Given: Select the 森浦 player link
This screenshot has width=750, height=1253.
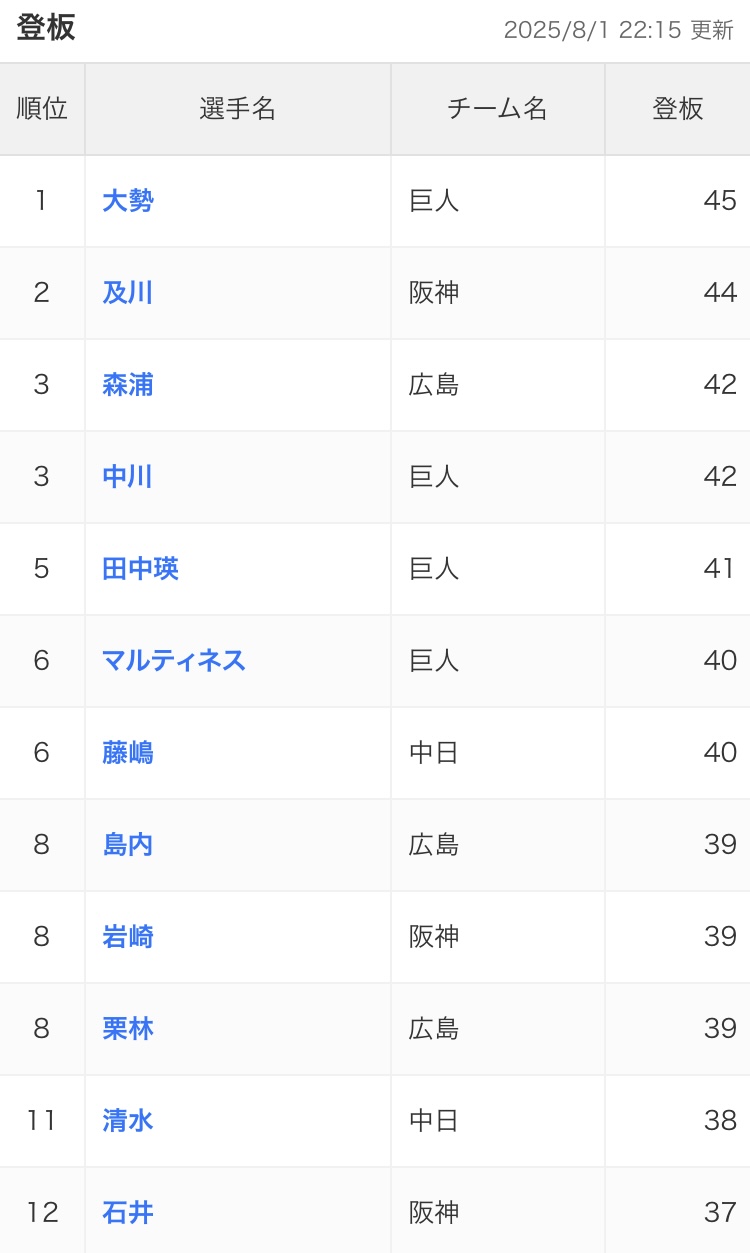Looking at the screenshot, I should click(128, 385).
